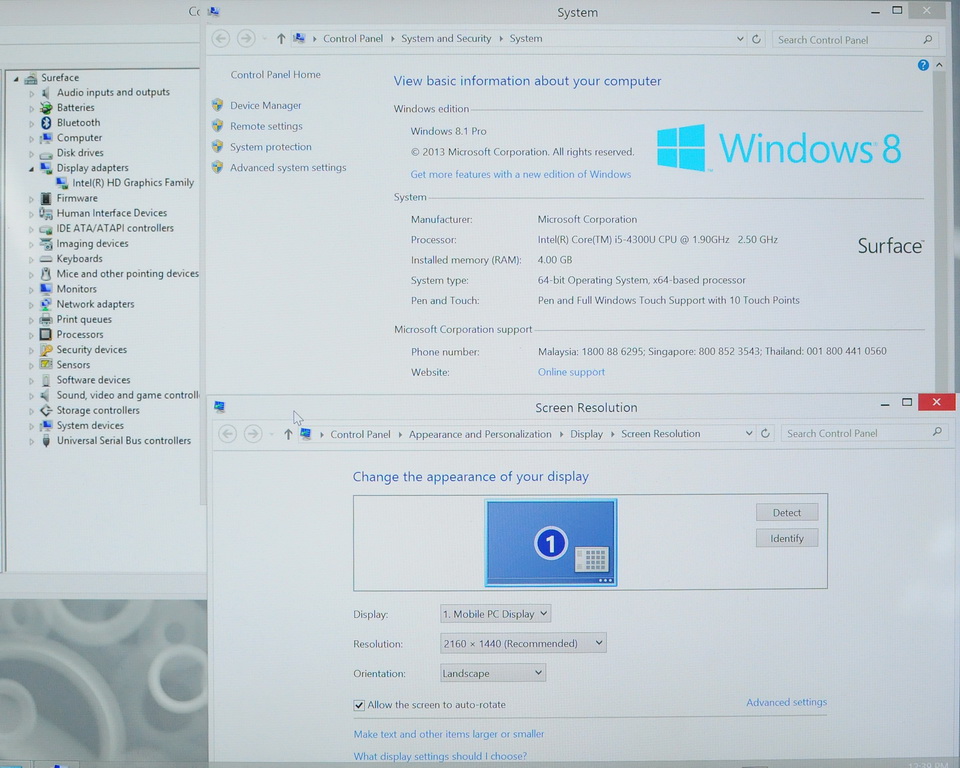Viewport: 960px width, 768px height.
Task: Click the refresh icon in Screen Resolution address bar
Action: [x=765, y=434]
